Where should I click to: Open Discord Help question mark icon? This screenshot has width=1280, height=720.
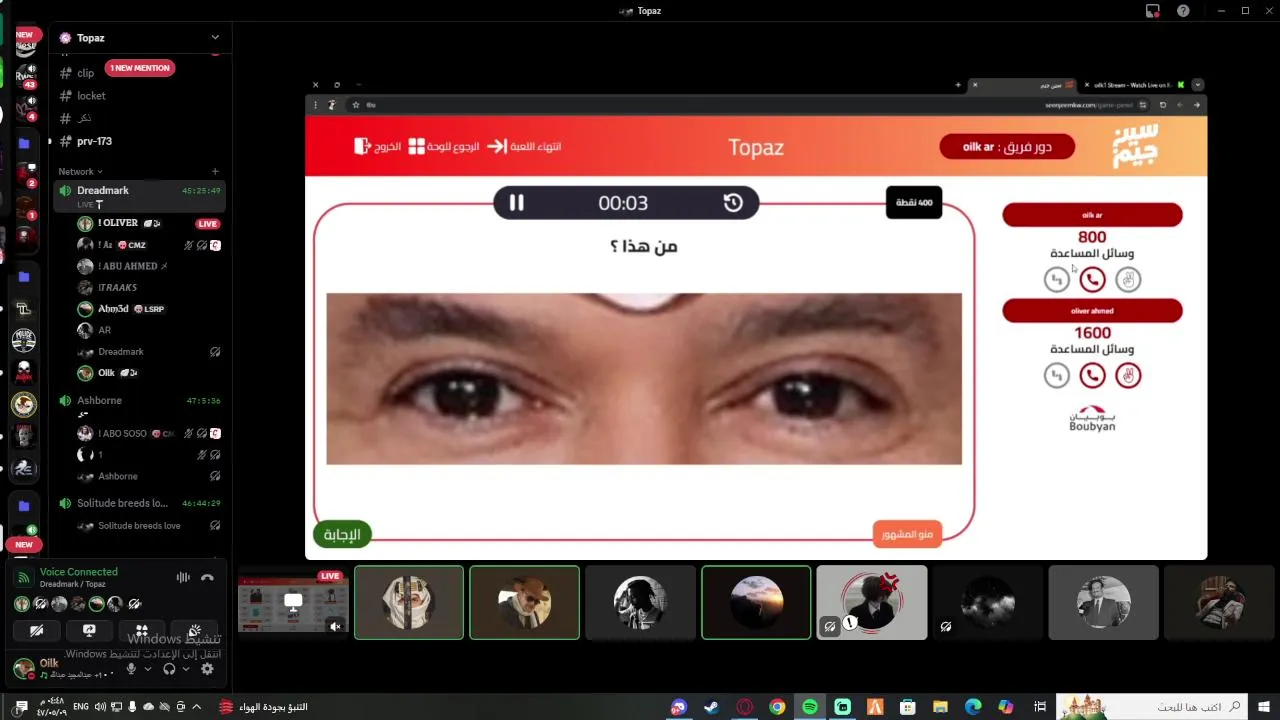(1183, 11)
